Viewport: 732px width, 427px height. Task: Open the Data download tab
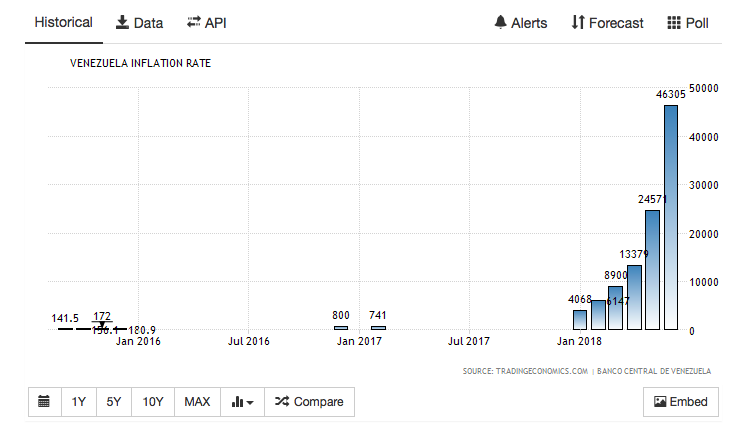pos(139,23)
